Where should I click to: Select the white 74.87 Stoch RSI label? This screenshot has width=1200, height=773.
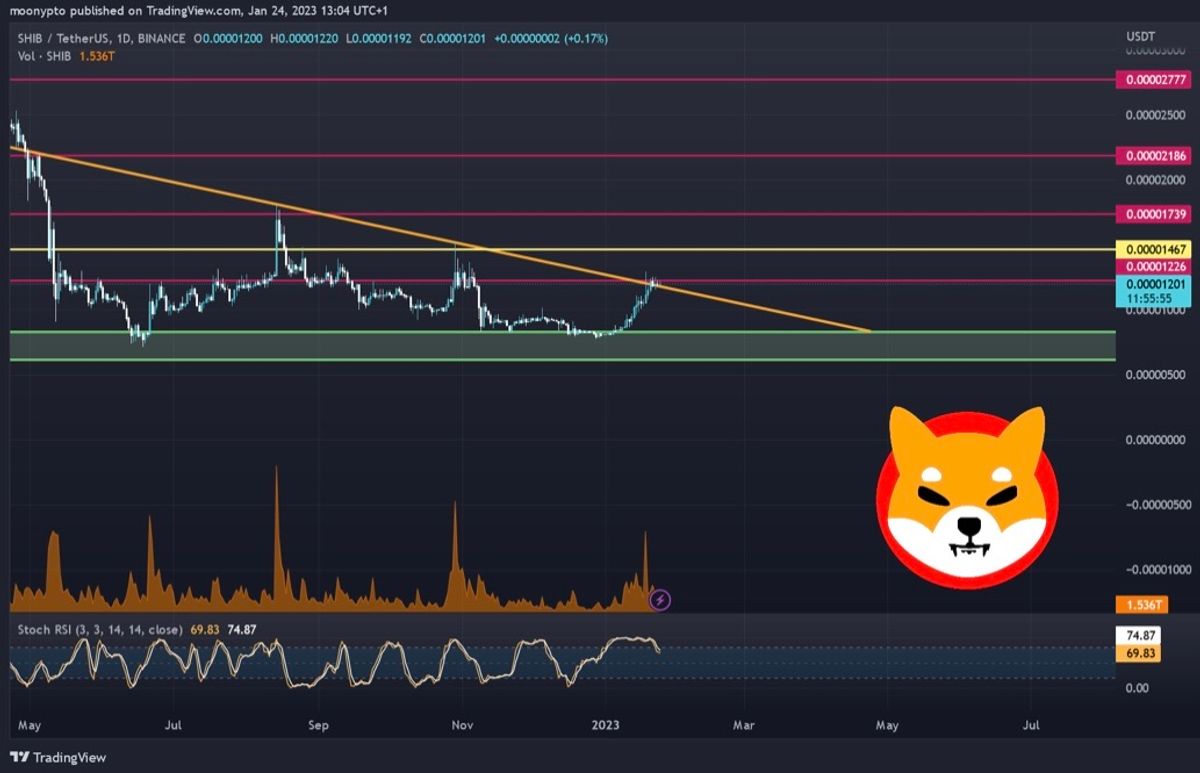1141,635
